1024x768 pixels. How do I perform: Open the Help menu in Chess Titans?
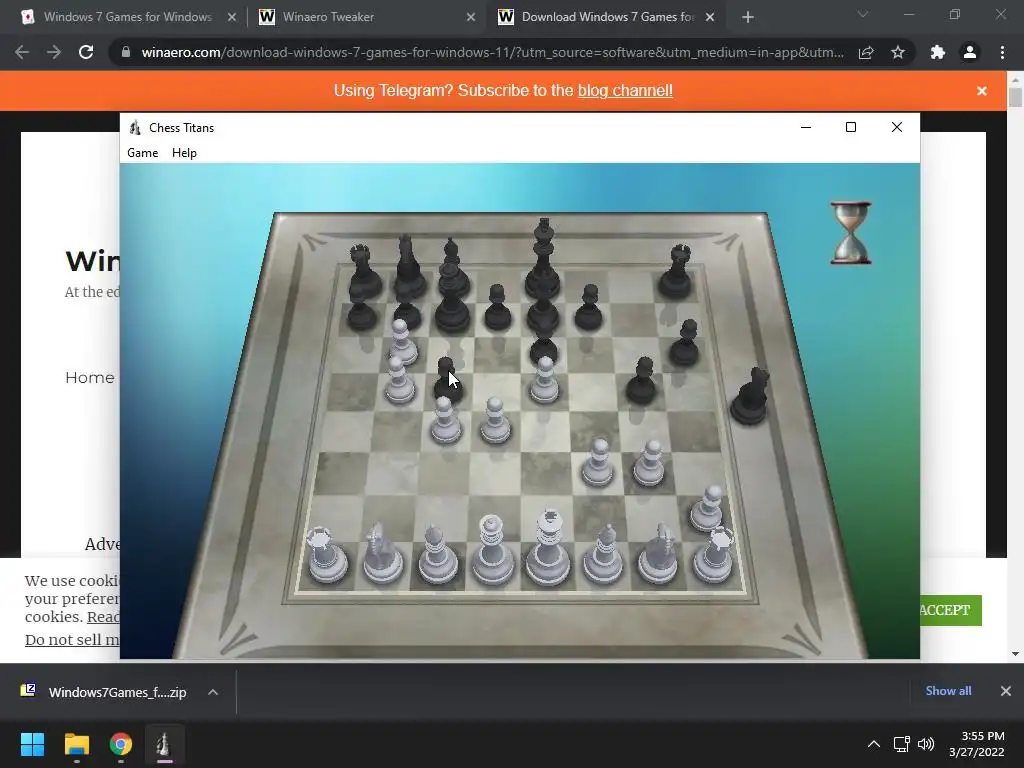click(x=184, y=153)
